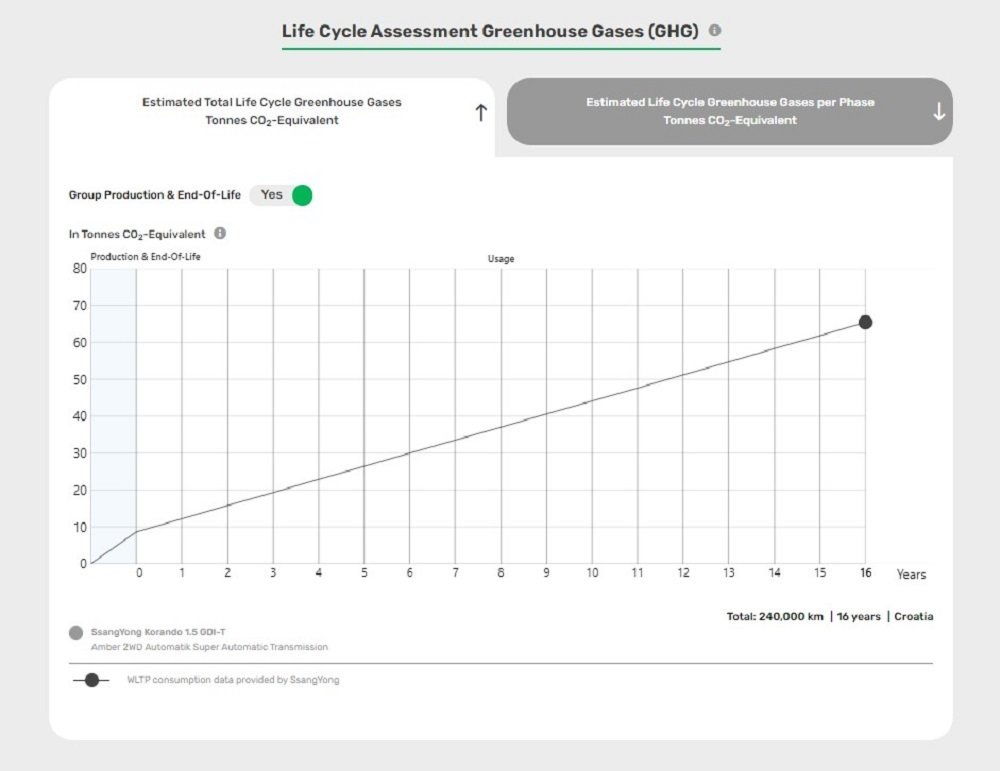Click WLTP consumption data provided by SsangYong text

coord(233,680)
